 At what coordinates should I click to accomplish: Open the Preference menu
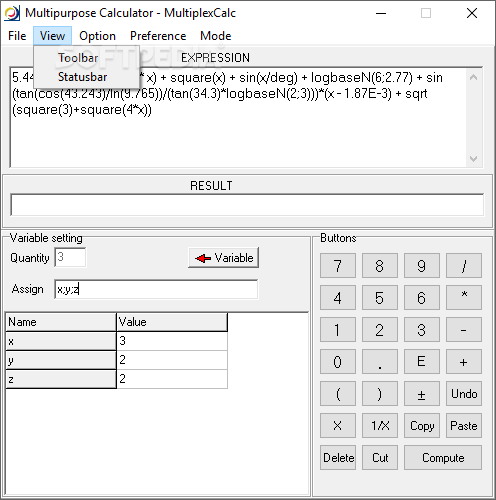click(x=158, y=36)
